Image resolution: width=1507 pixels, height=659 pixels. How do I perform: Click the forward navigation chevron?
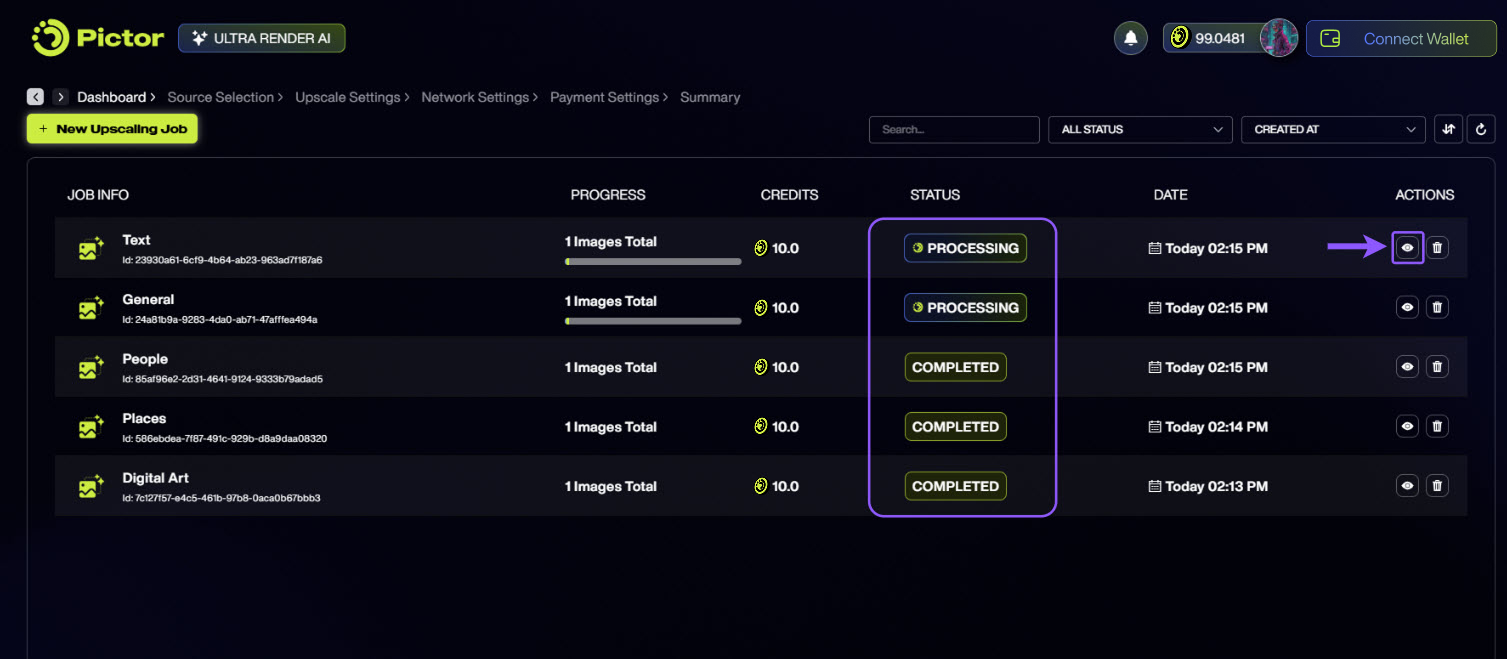coord(61,97)
